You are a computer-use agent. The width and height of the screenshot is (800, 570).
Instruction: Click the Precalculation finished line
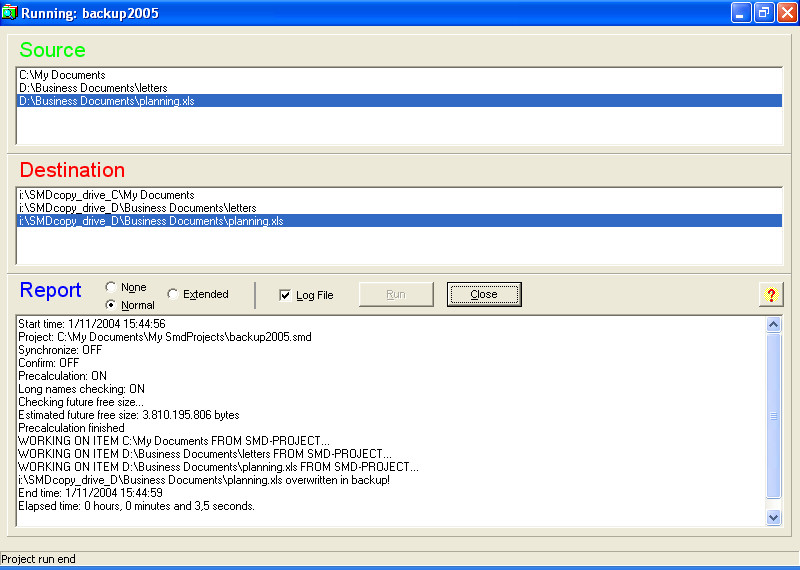tap(71, 428)
